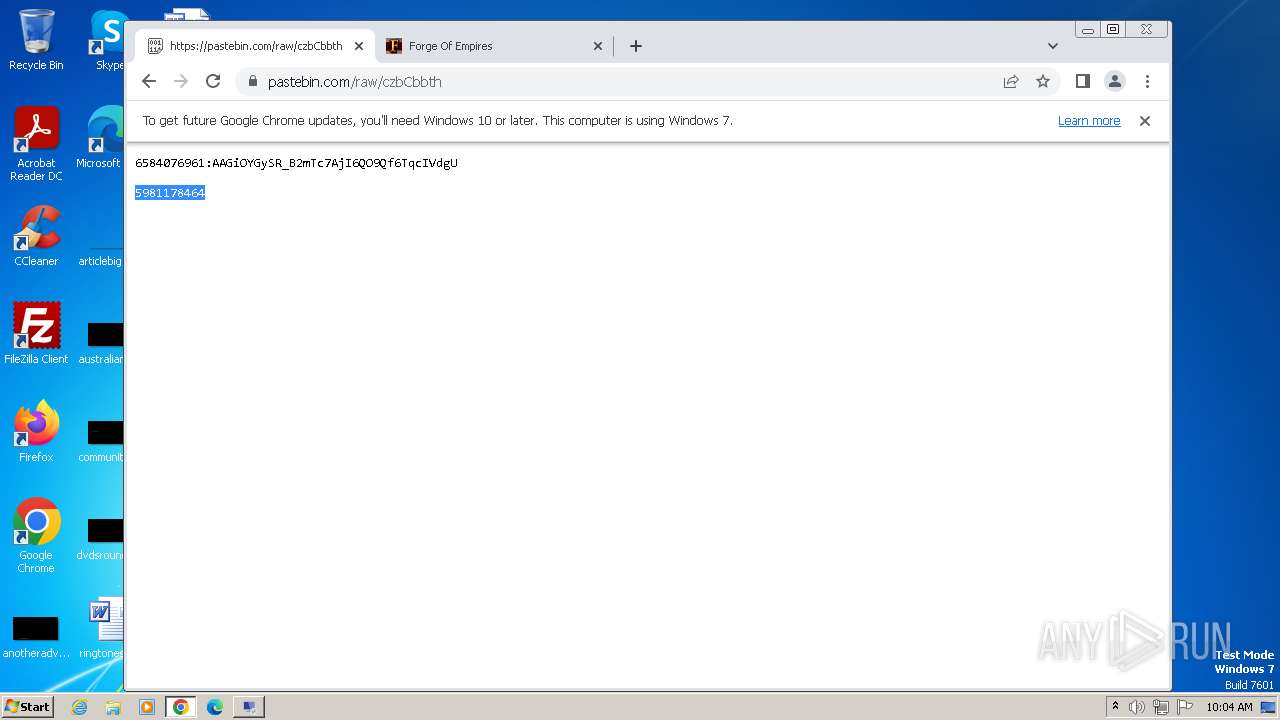Launch Acrobat Reader DC shortcut
The width and height of the screenshot is (1280, 720).
point(36,145)
